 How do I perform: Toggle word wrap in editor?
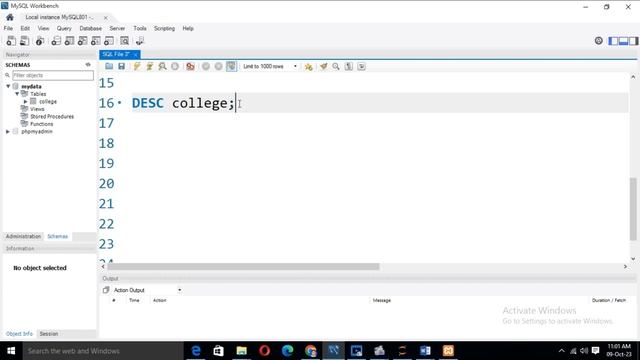tap(362, 66)
